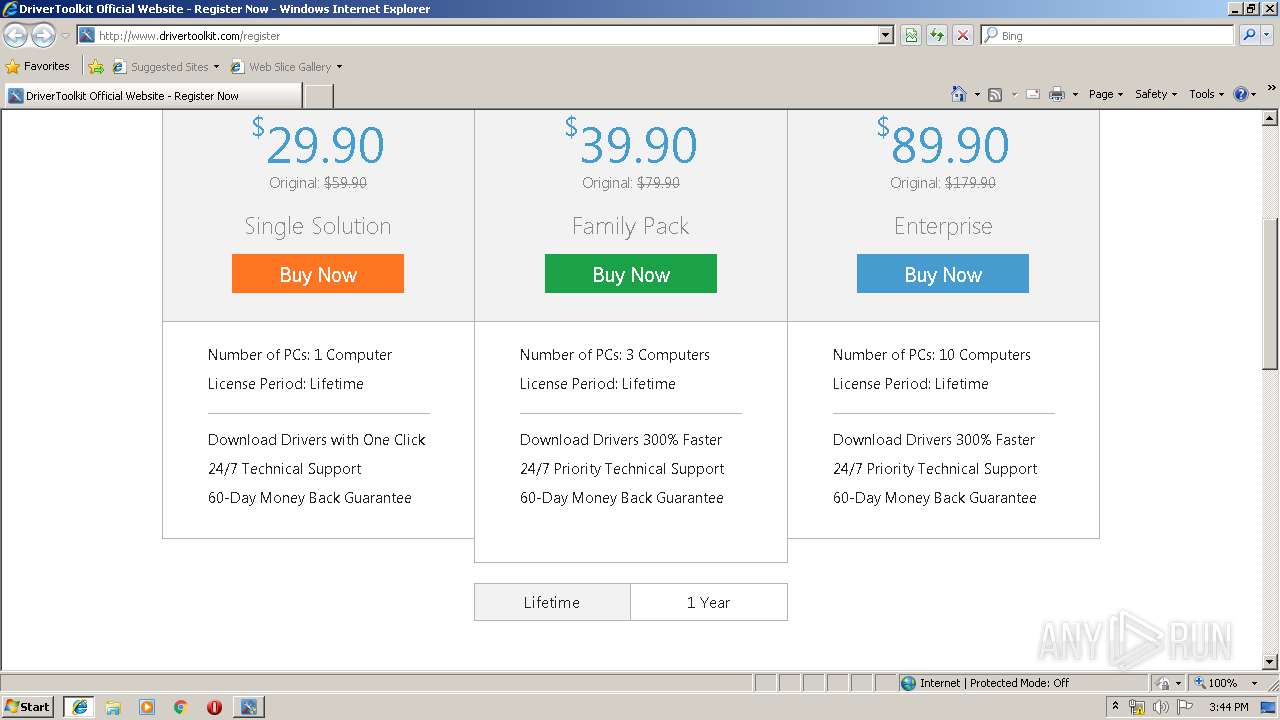Expand the Print options dropdown arrow

coord(1075,95)
